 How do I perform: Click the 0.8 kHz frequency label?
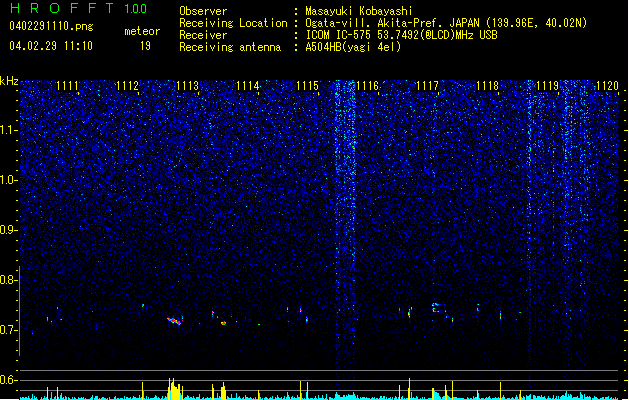8,280
